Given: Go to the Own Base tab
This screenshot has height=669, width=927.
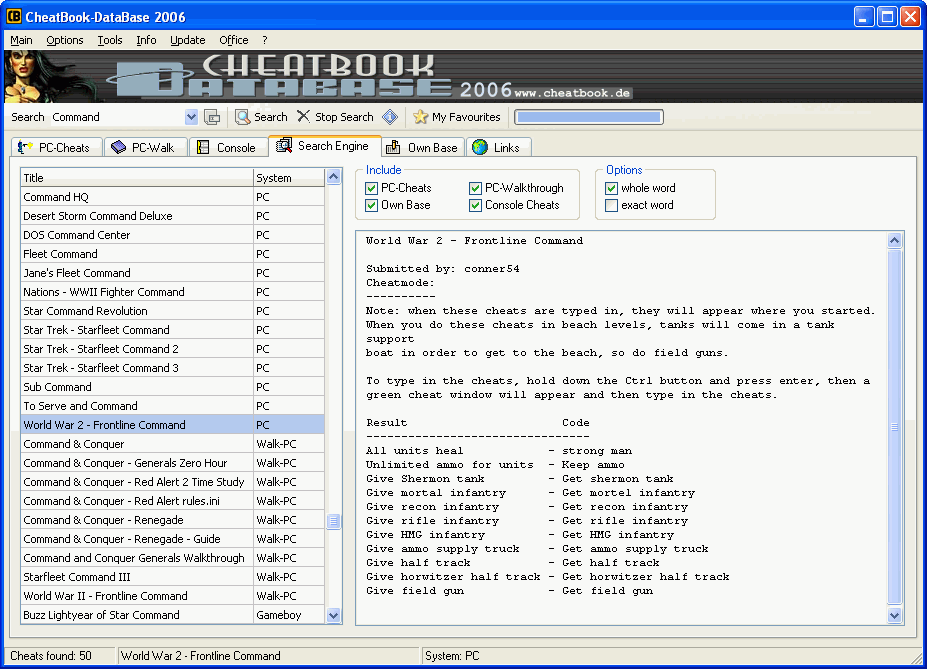Looking at the screenshot, I should point(422,147).
